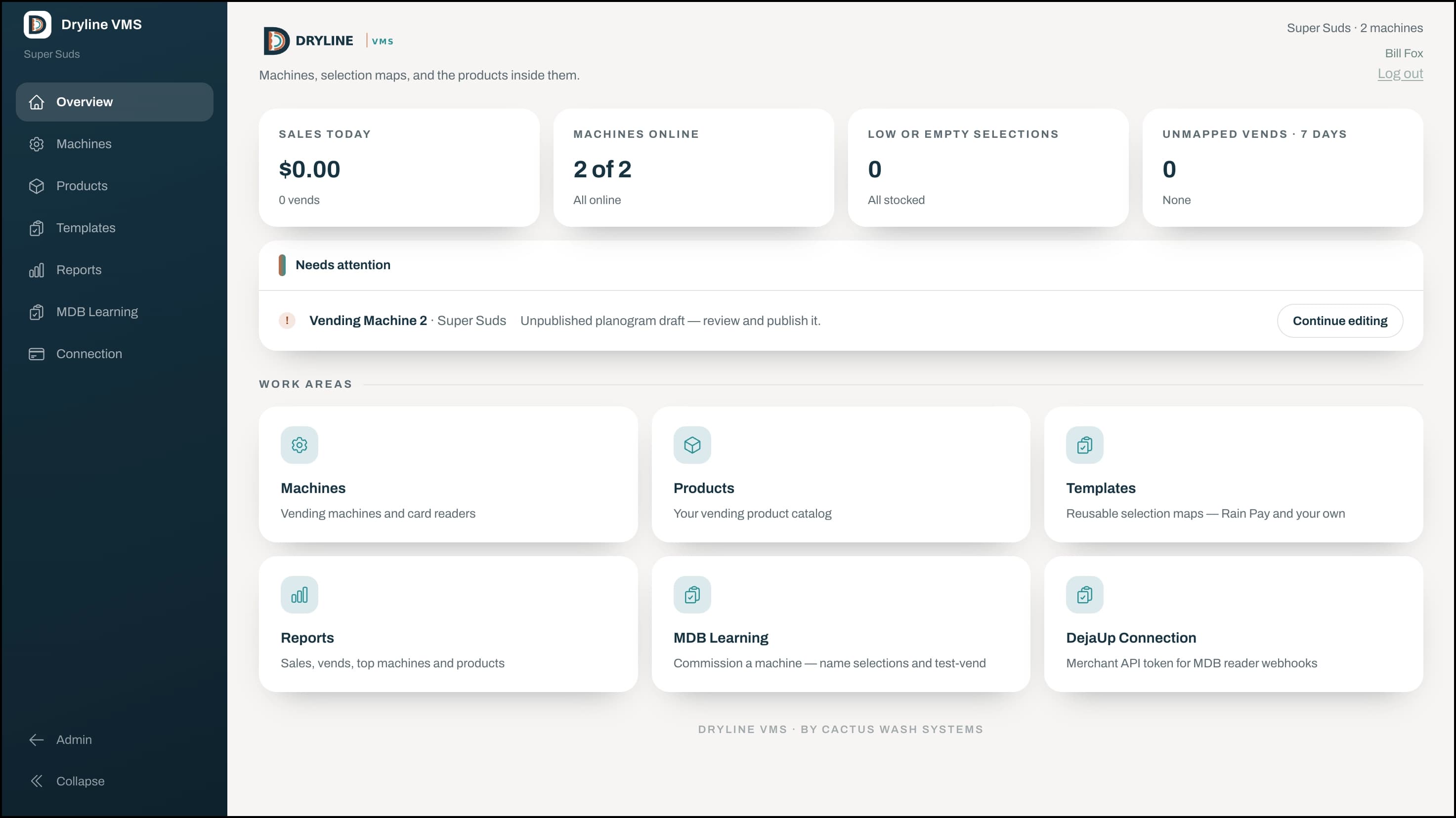The image size is (1456, 818).
Task: Click the Dryline VMS header logo
Action: coord(328,41)
